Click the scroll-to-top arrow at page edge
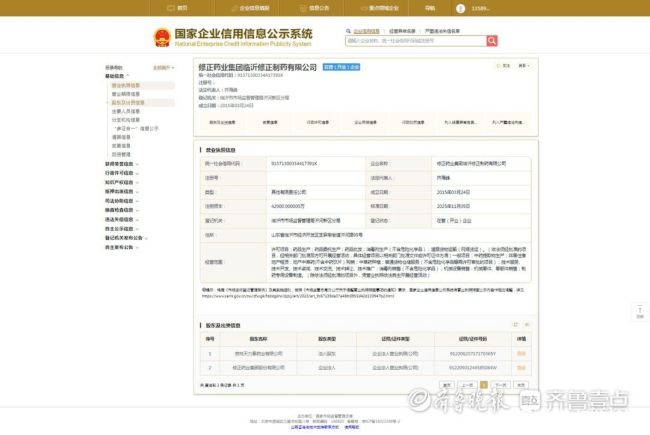Screen dimensions: 650x435 [x=640, y=312]
